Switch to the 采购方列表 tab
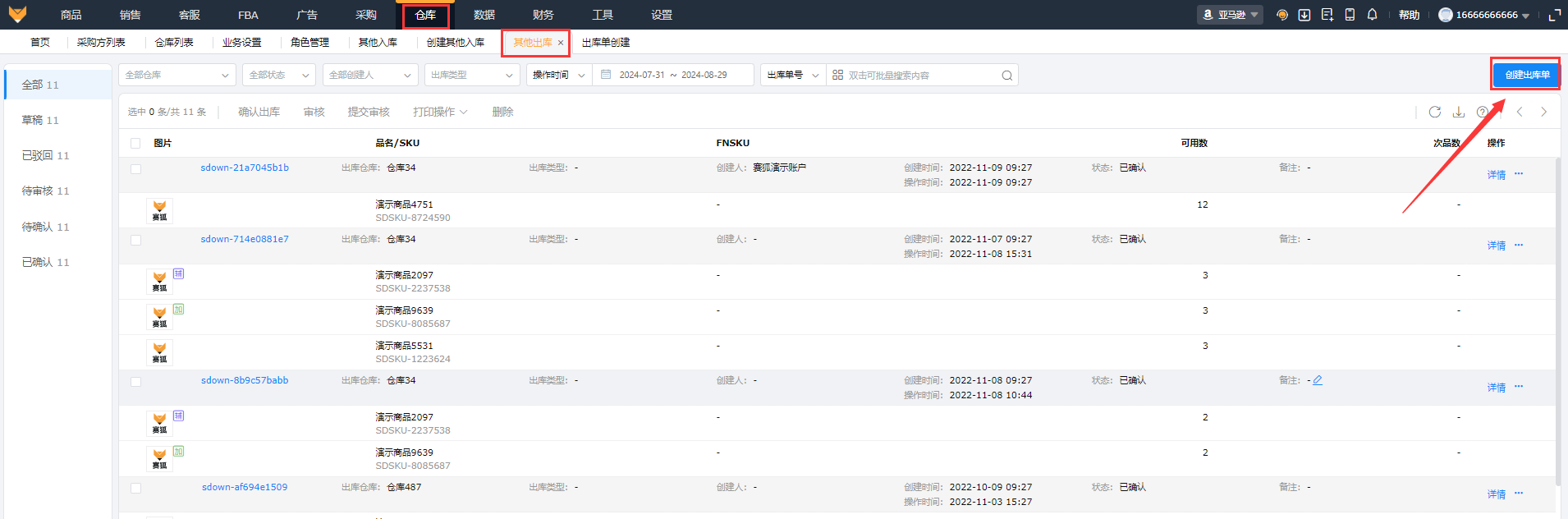The height and width of the screenshot is (519, 1568). (101, 43)
